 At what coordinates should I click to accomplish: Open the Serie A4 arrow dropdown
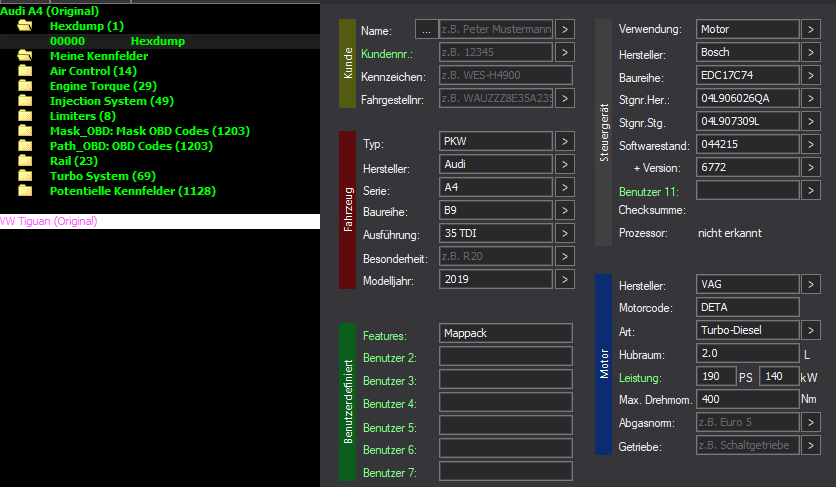click(x=565, y=187)
